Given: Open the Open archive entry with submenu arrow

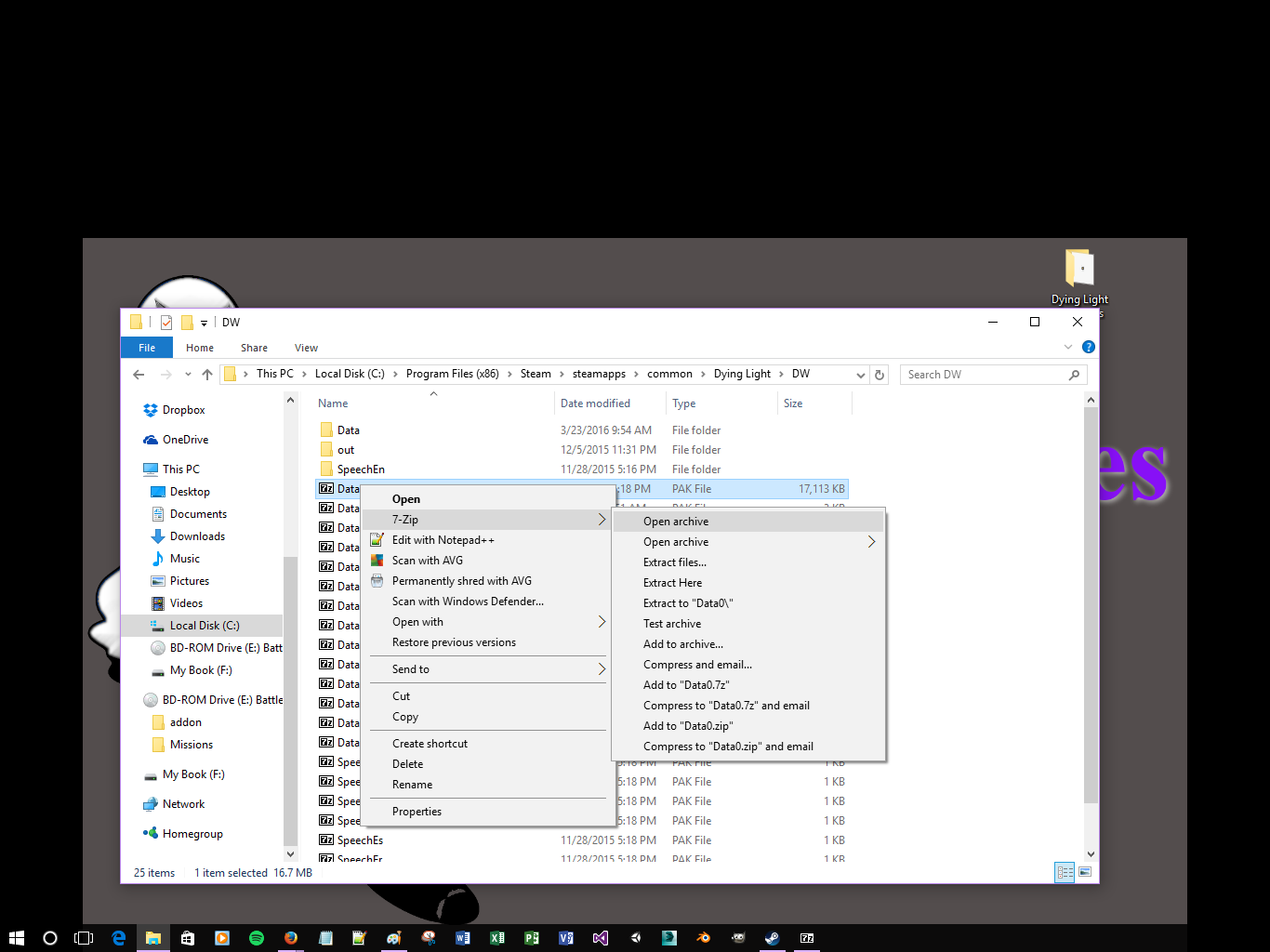Looking at the screenshot, I should [747, 542].
